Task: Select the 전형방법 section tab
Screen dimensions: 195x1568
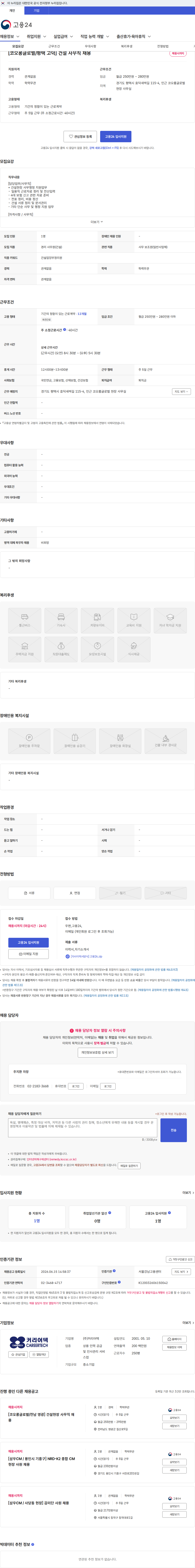Action: [163, 46]
